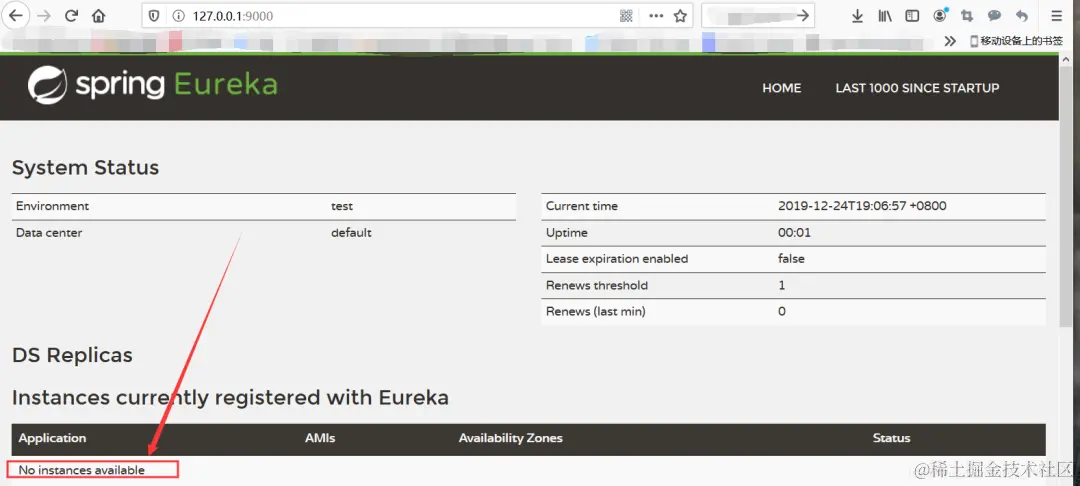
Task: Open the library books icon
Action: (x=885, y=16)
